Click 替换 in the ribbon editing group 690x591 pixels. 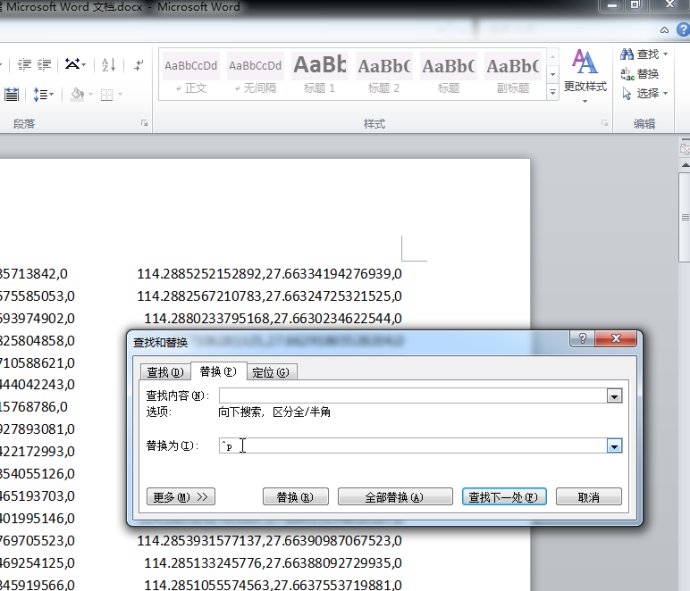[640, 74]
